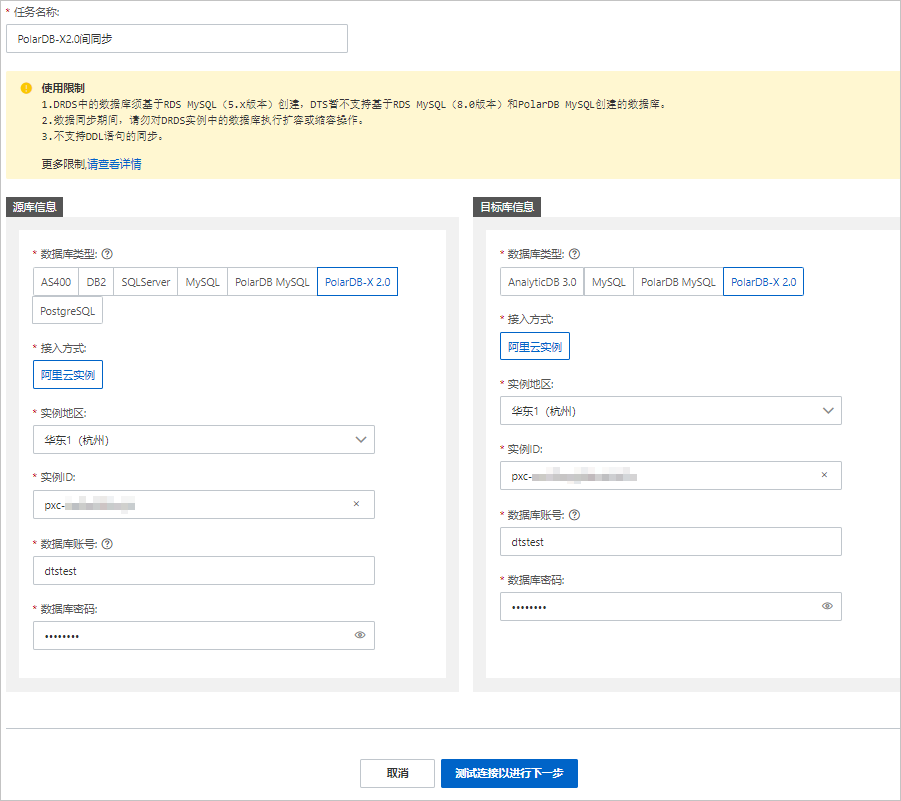Image resolution: width=901 pixels, height=801 pixels.
Task: Select target 阿里云实例 access method
Action: [535, 346]
